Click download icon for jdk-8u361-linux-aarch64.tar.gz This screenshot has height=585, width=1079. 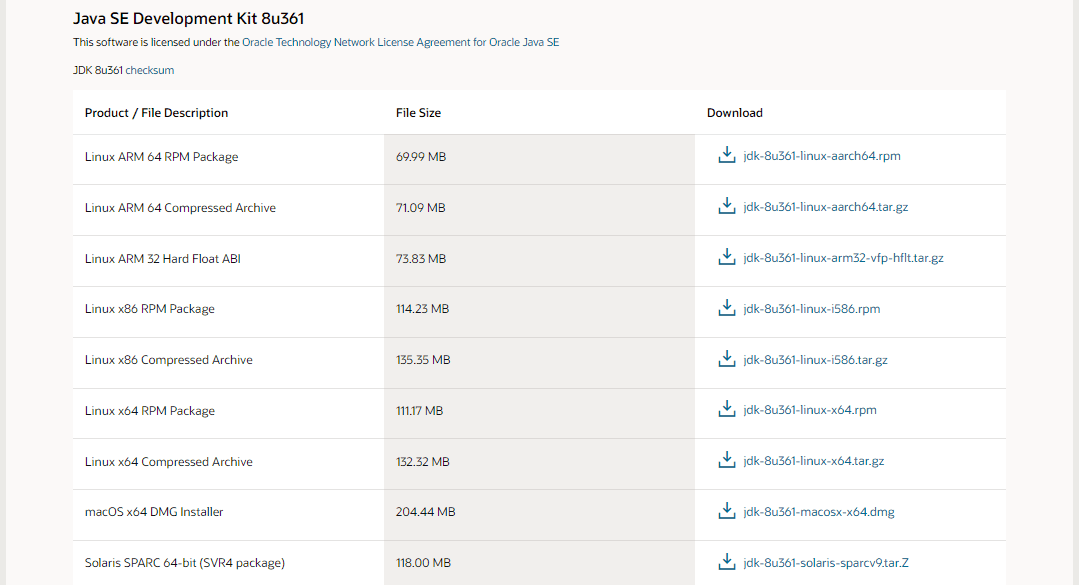[x=727, y=206]
